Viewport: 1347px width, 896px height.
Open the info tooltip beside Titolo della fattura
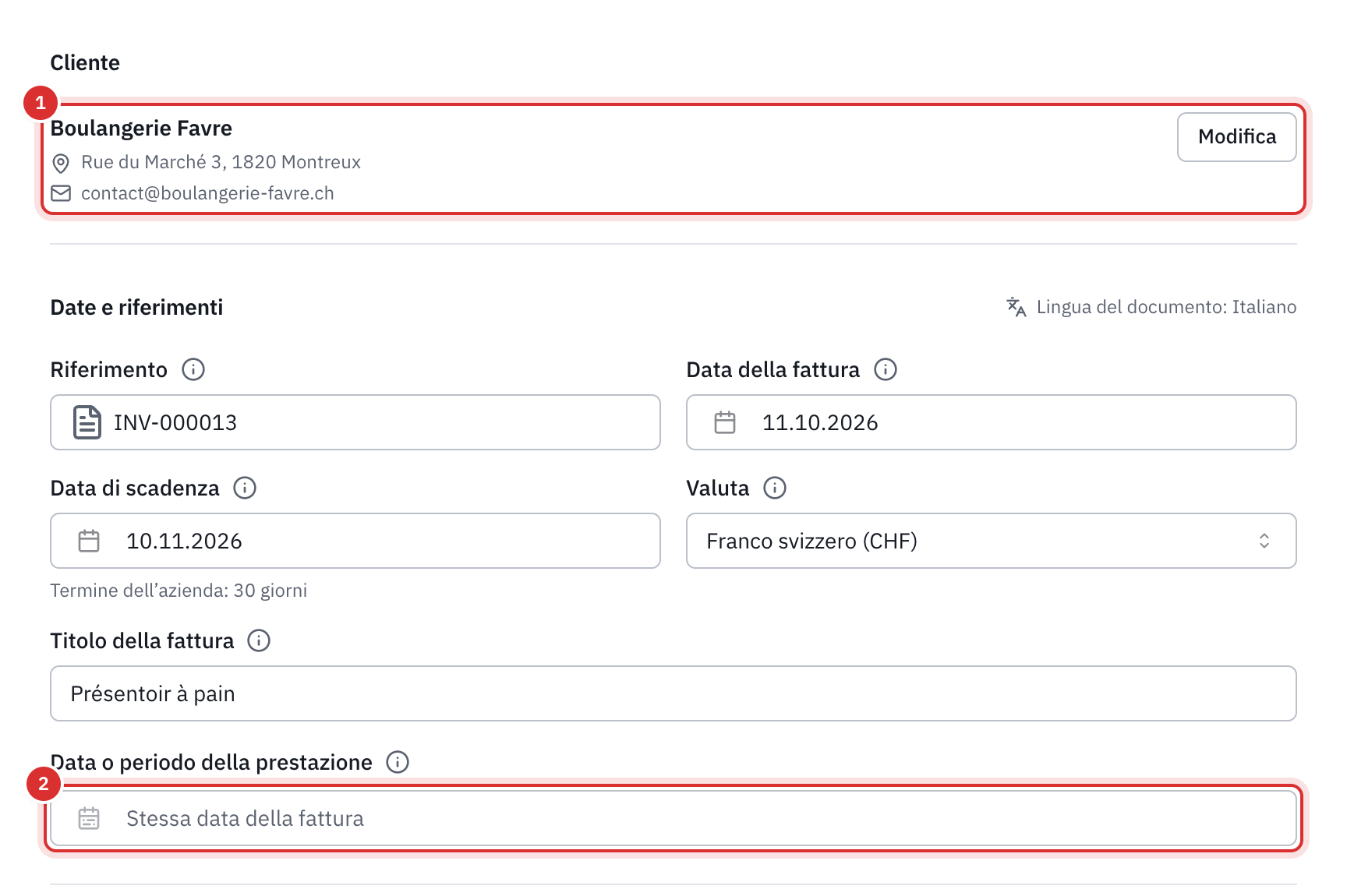point(259,640)
